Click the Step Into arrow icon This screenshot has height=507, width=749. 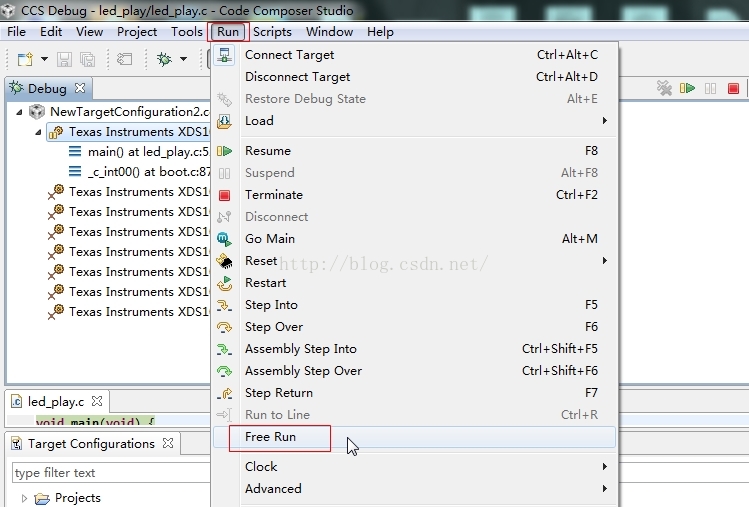pos(224,305)
